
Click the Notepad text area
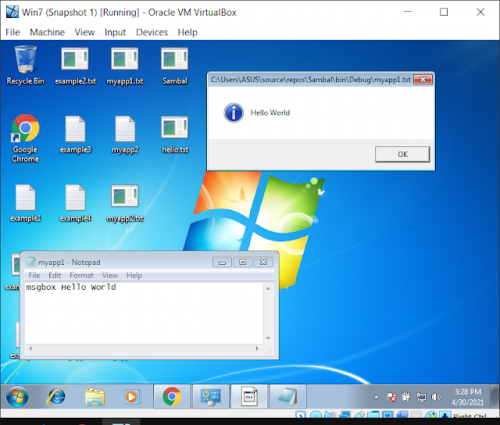click(x=144, y=313)
